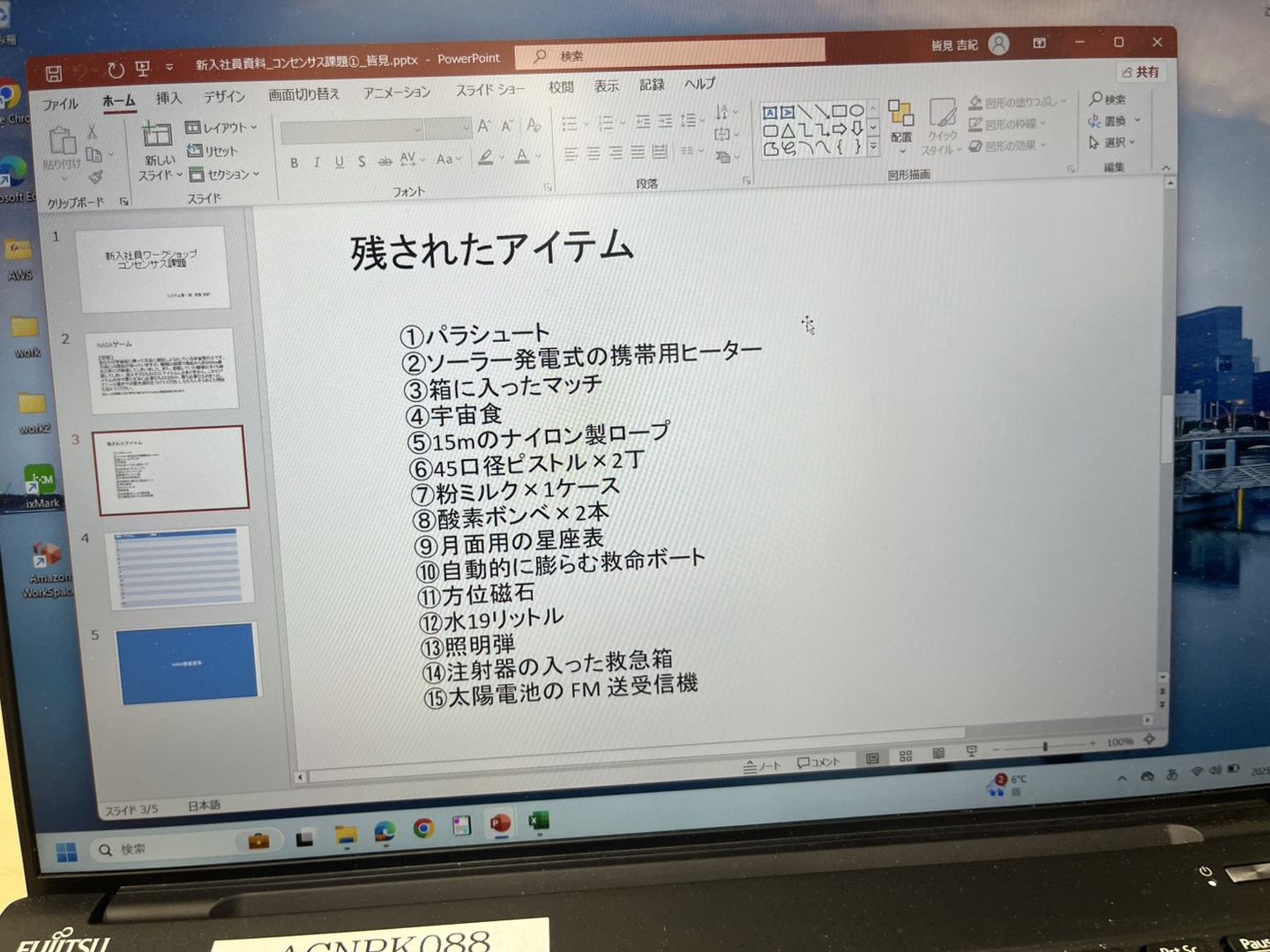Apply text shadow with the S icon
Viewport: 1270px width, 952px height.
coord(362,161)
